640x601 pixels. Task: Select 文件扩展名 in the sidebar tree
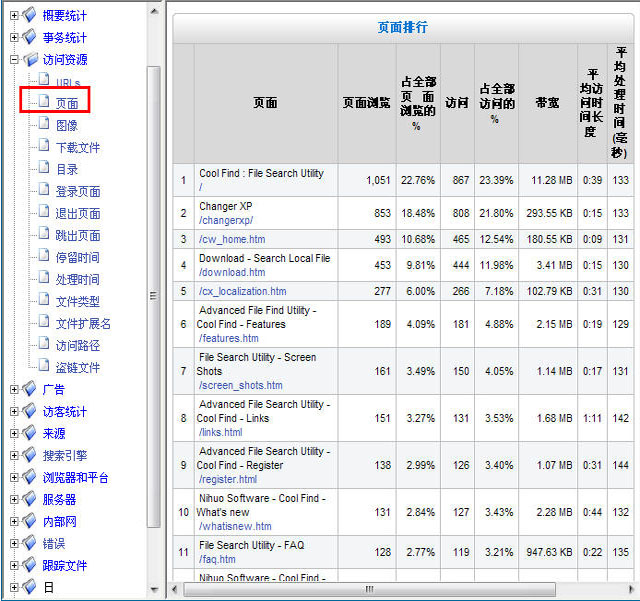83,324
